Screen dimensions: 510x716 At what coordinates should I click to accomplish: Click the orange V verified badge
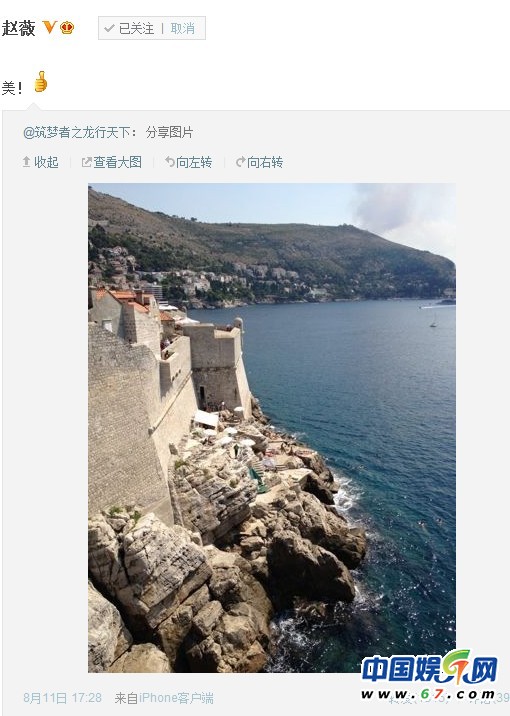click(x=49, y=28)
